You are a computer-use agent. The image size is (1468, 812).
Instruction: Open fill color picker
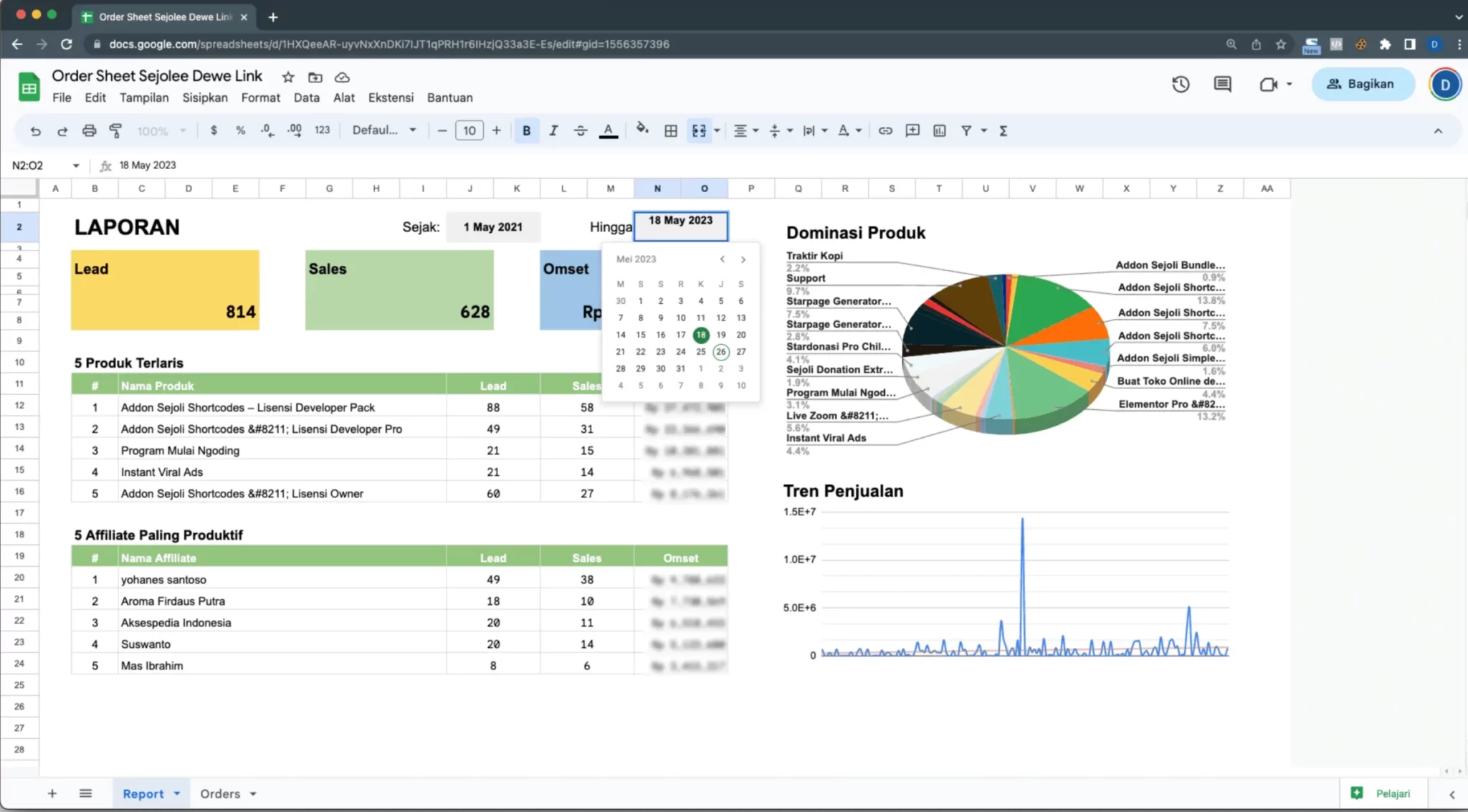642,130
